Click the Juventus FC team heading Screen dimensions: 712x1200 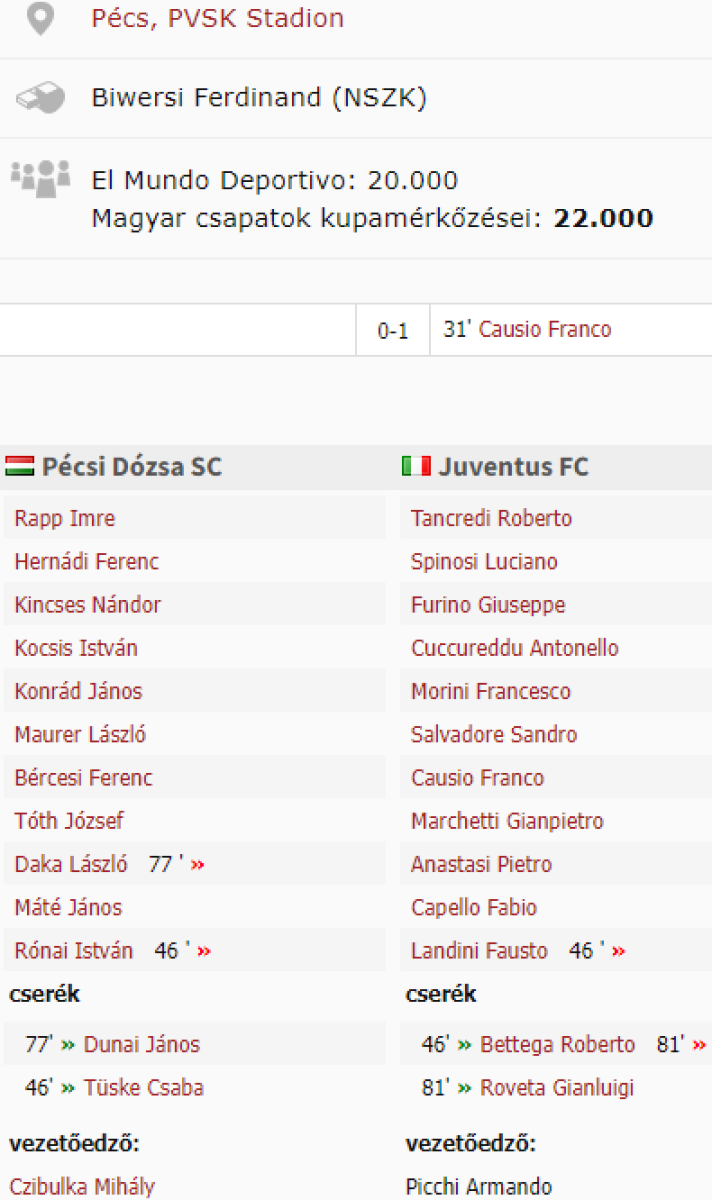513,466
